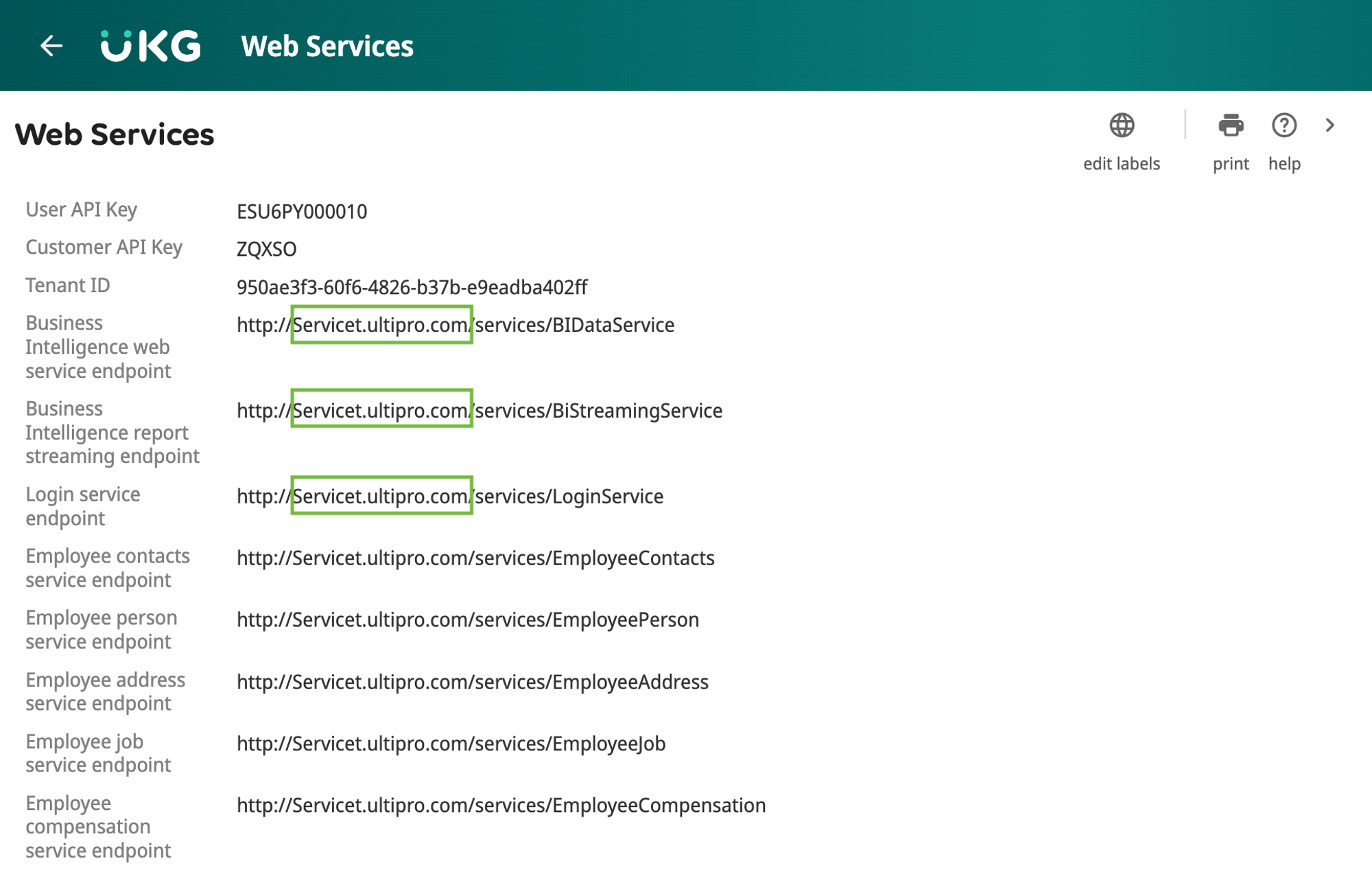This screenshot has height=873, width=1372.
Task: Click the BIDataService endpoint URL
Action: coord(456,325)
